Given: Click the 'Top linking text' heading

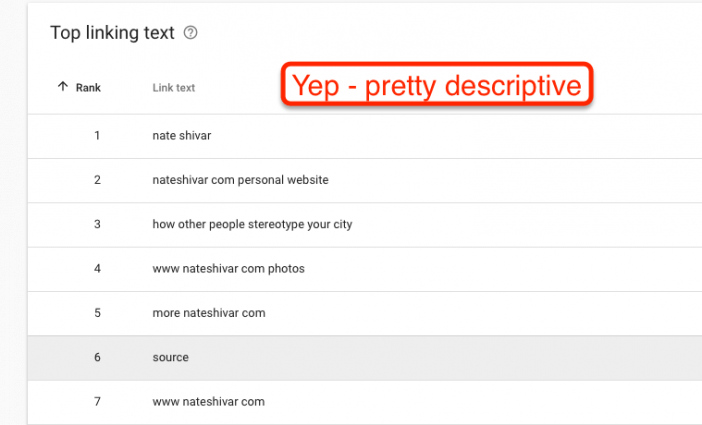Looking at the screenshot, I should coord(112,33).
